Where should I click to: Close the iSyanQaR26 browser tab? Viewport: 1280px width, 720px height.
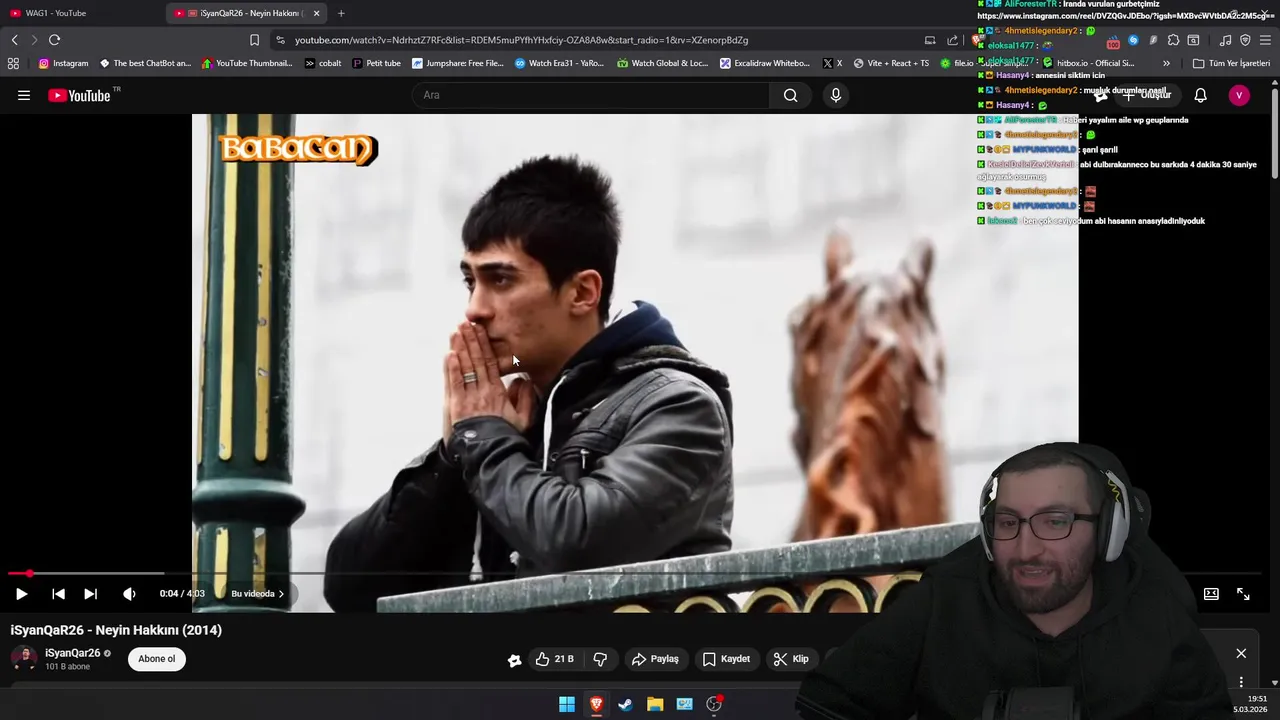tap(316, 13)
